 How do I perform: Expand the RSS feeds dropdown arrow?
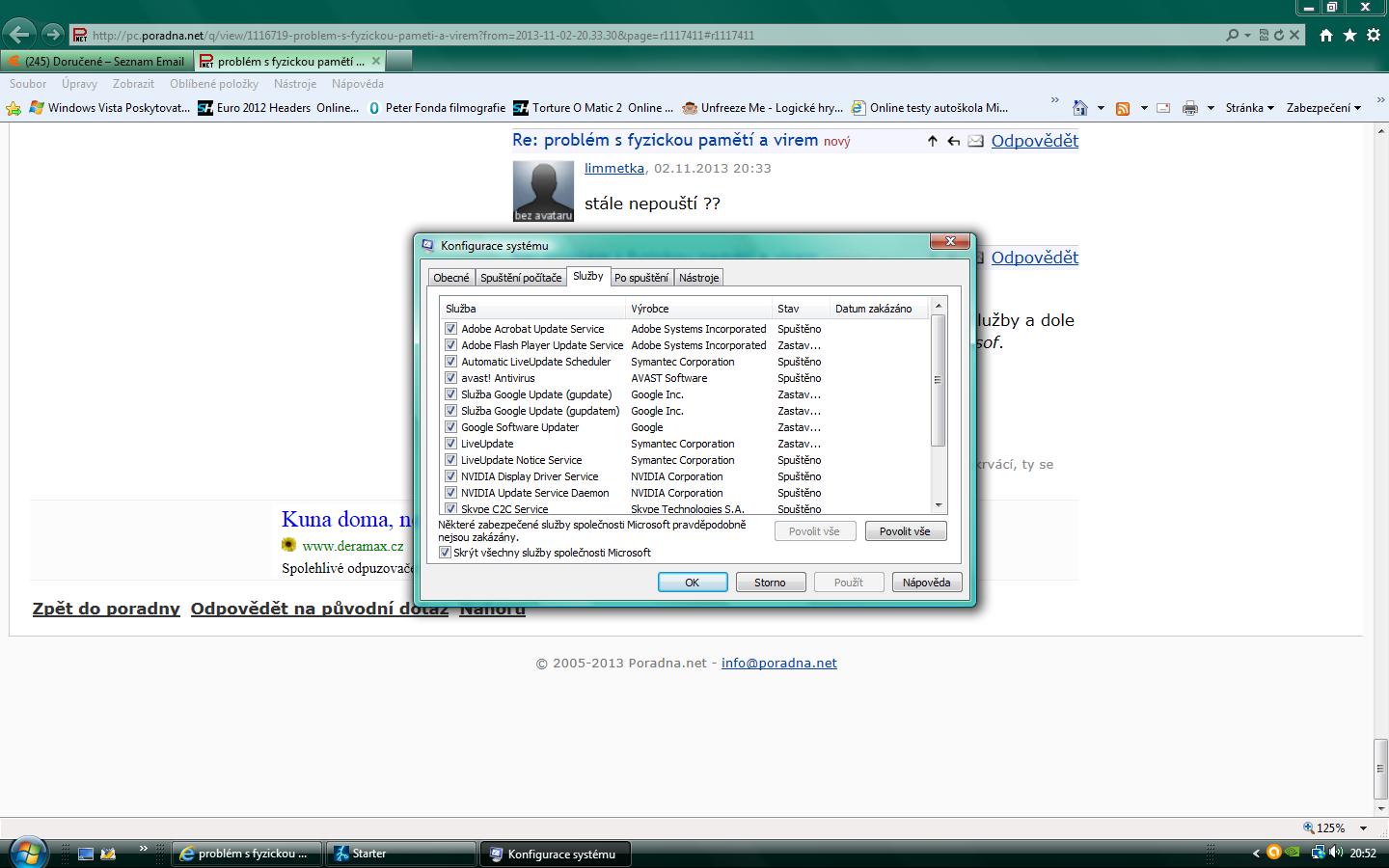point(1144,108)
